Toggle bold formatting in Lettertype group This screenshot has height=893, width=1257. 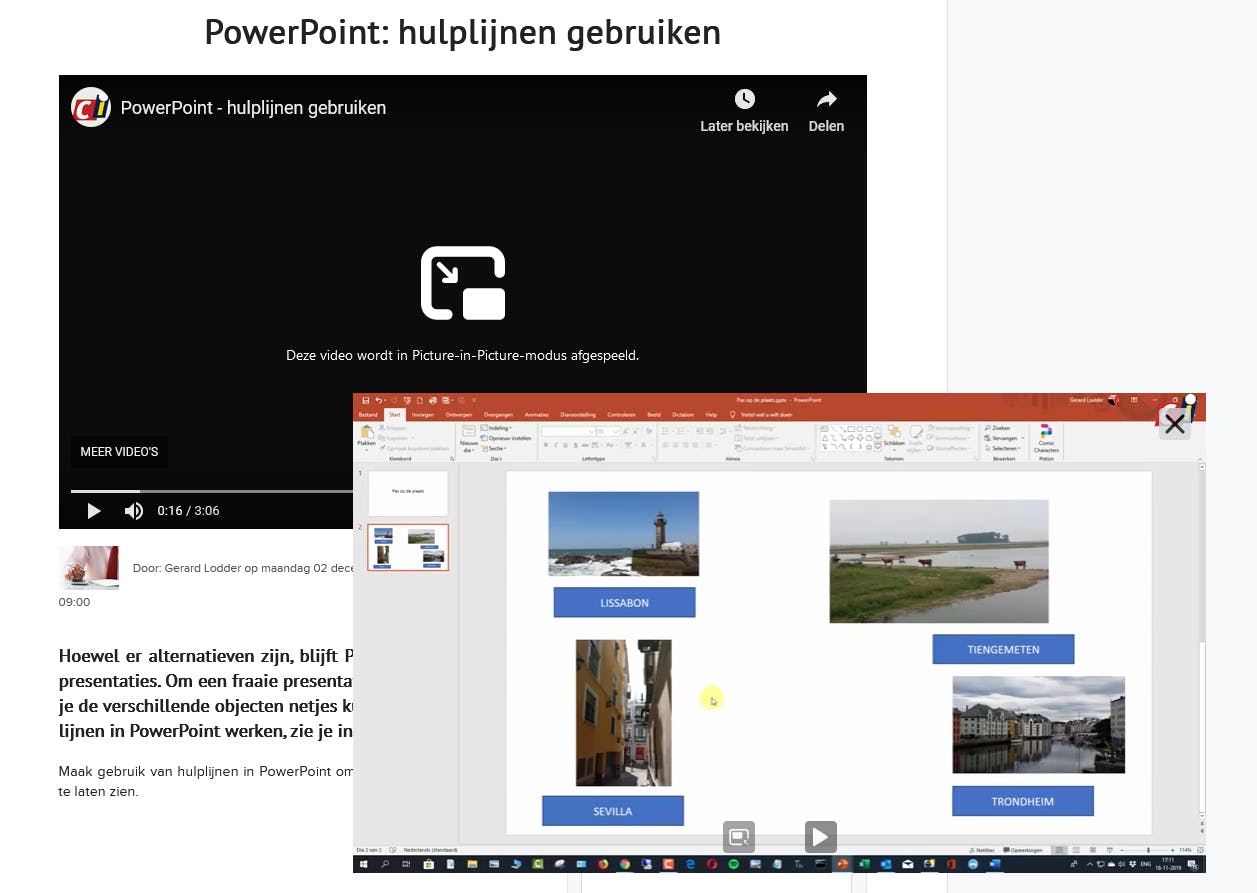point(546,445)
